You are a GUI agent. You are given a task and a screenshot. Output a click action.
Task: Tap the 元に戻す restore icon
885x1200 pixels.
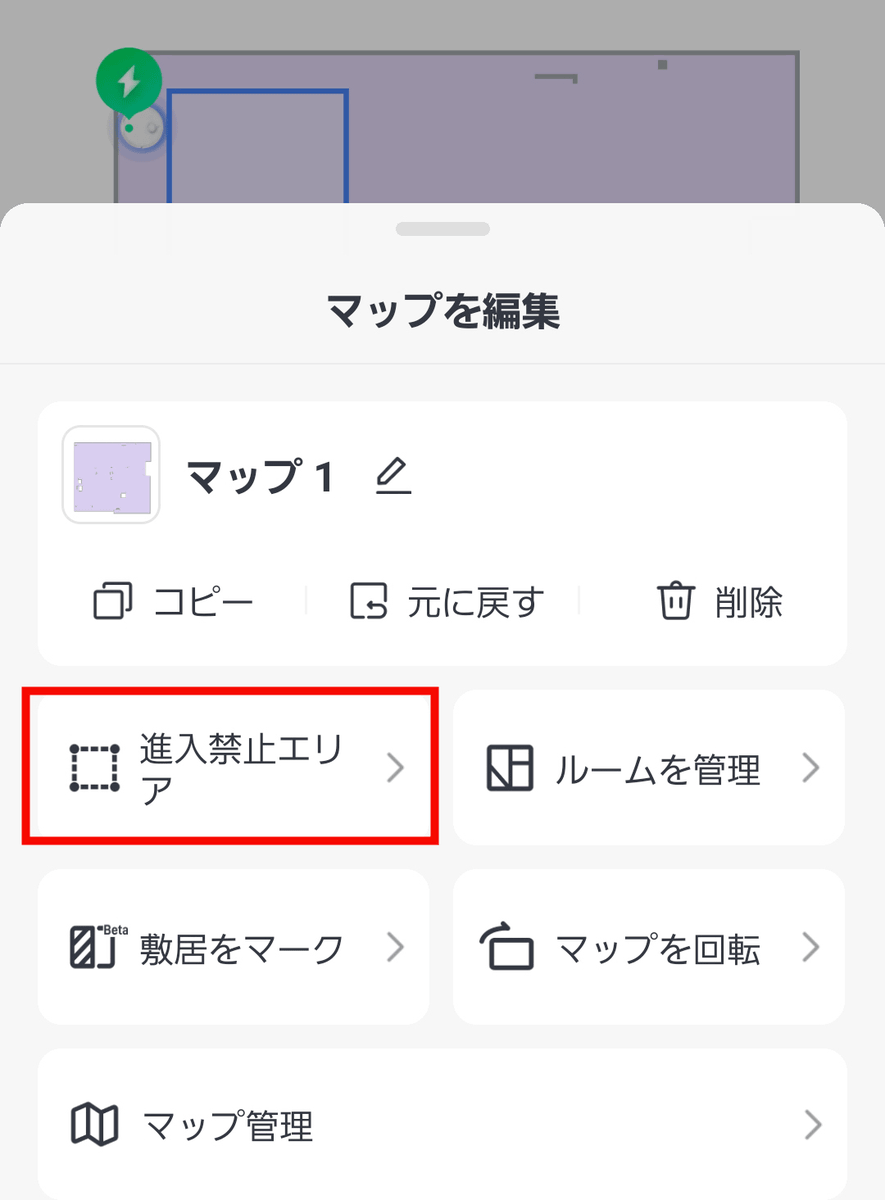coord(368,602)
